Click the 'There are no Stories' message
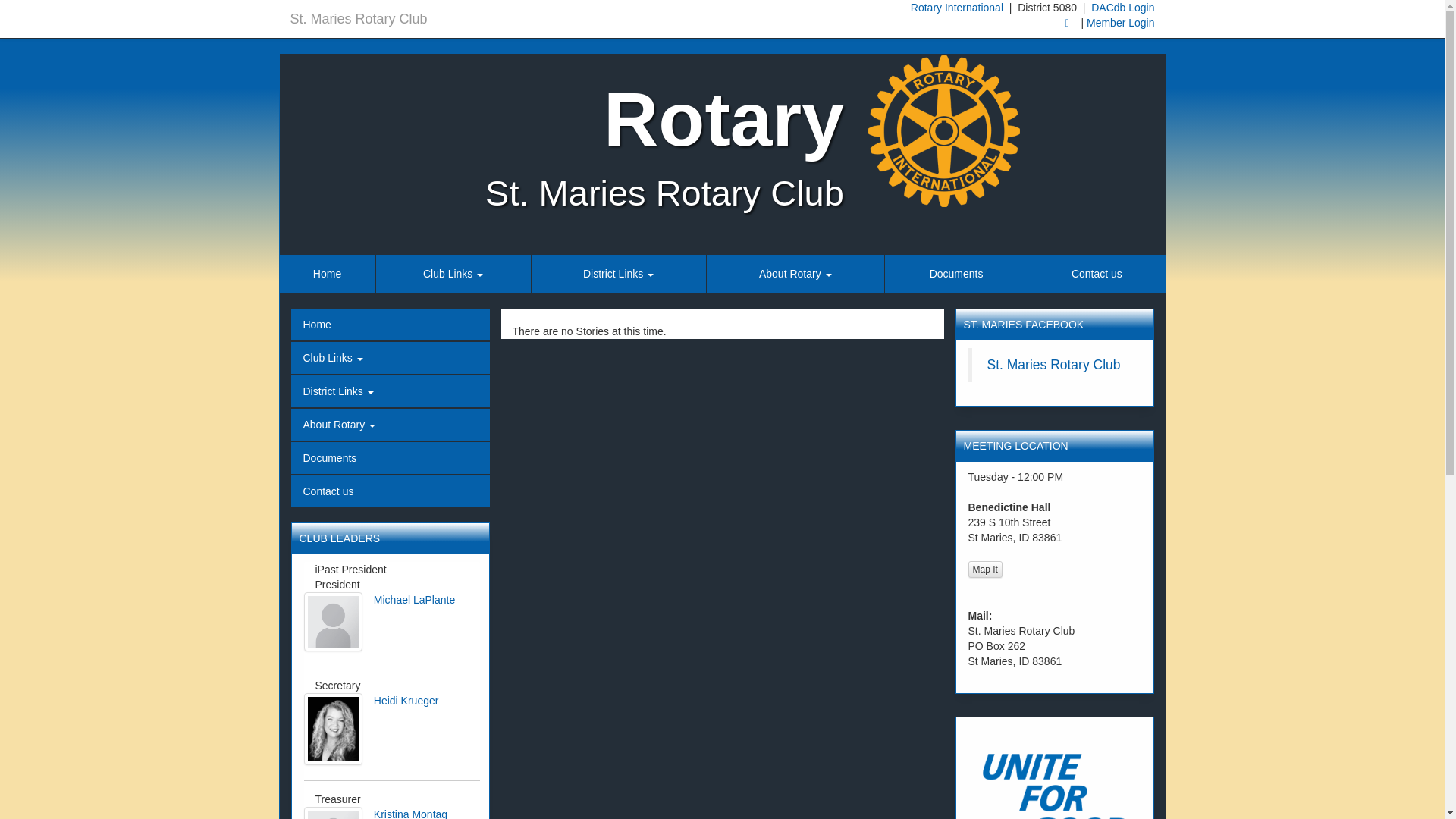 pyautogui.click(x=588, y=331)
